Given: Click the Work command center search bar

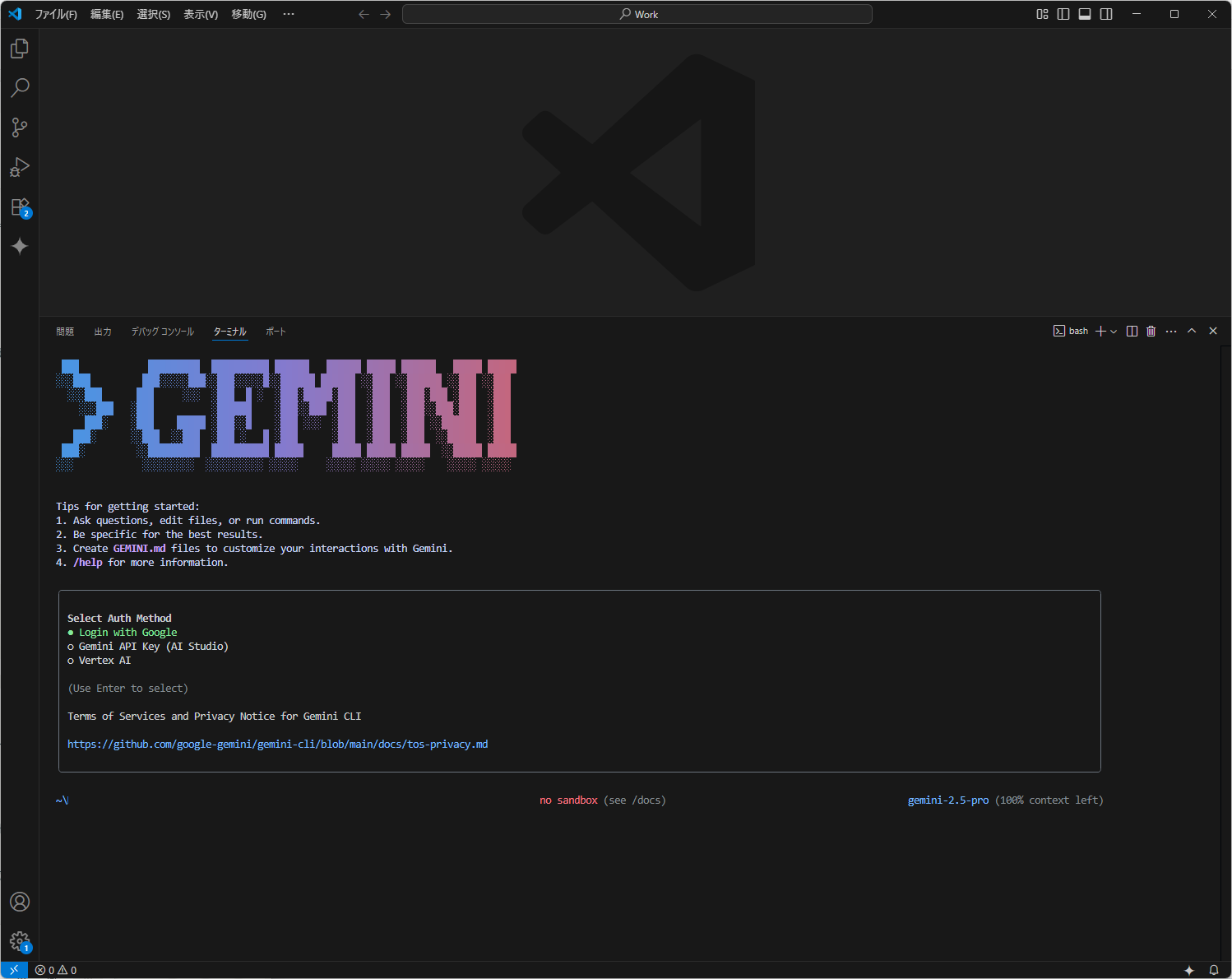Looking at the screenshot, I should (637, 14).
